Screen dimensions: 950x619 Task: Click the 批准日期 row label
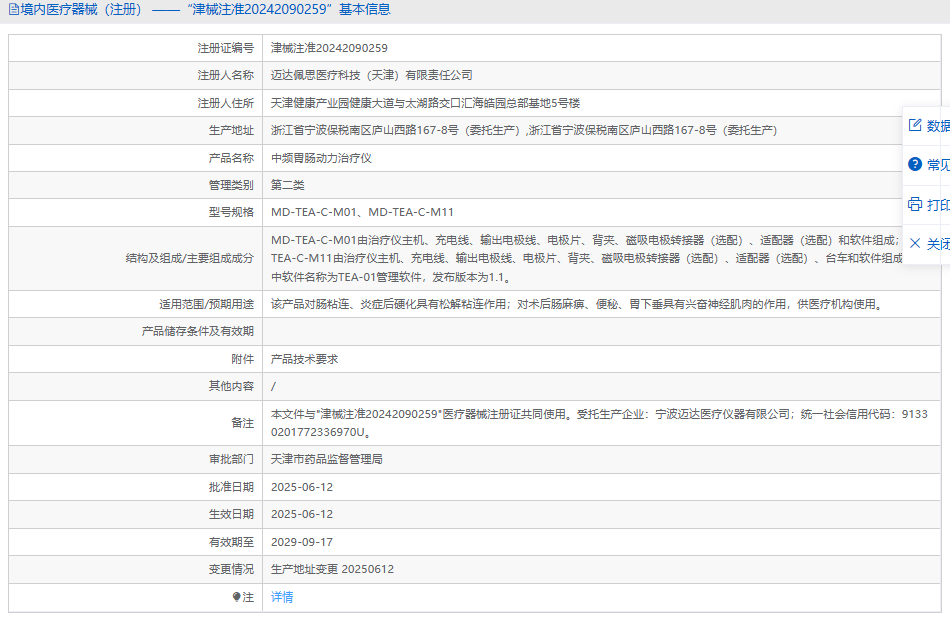231,487
